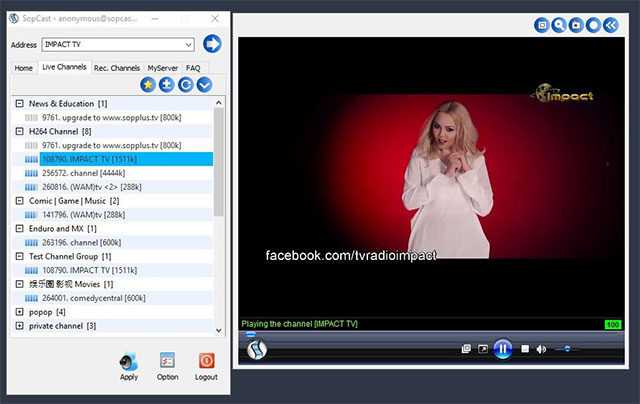Open the Address dropdown list

pyautogui.click(x=188, y=44)
